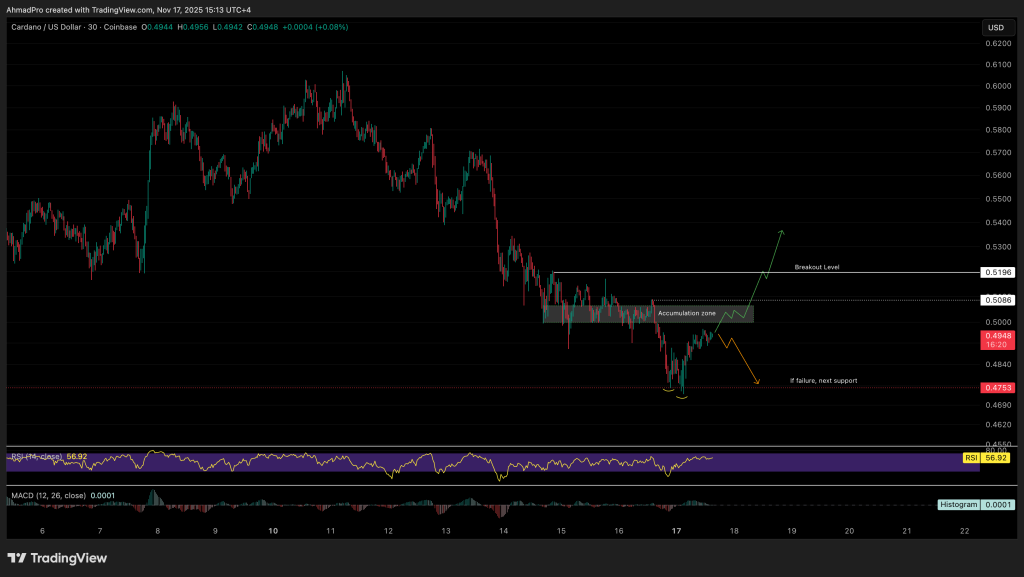
Task: Open the USD currency selector
Action: tap(996, 28)
